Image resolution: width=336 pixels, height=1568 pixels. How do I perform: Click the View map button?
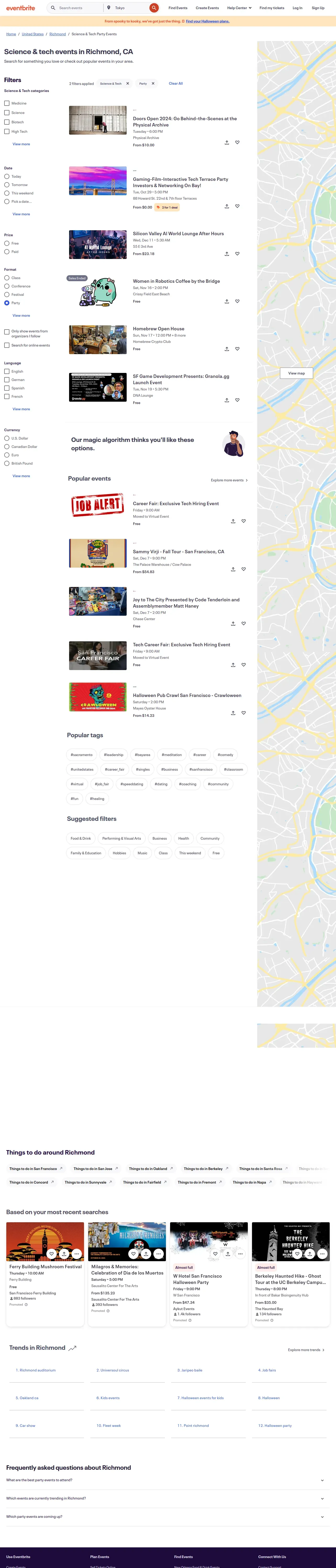(x=296, y=373)
